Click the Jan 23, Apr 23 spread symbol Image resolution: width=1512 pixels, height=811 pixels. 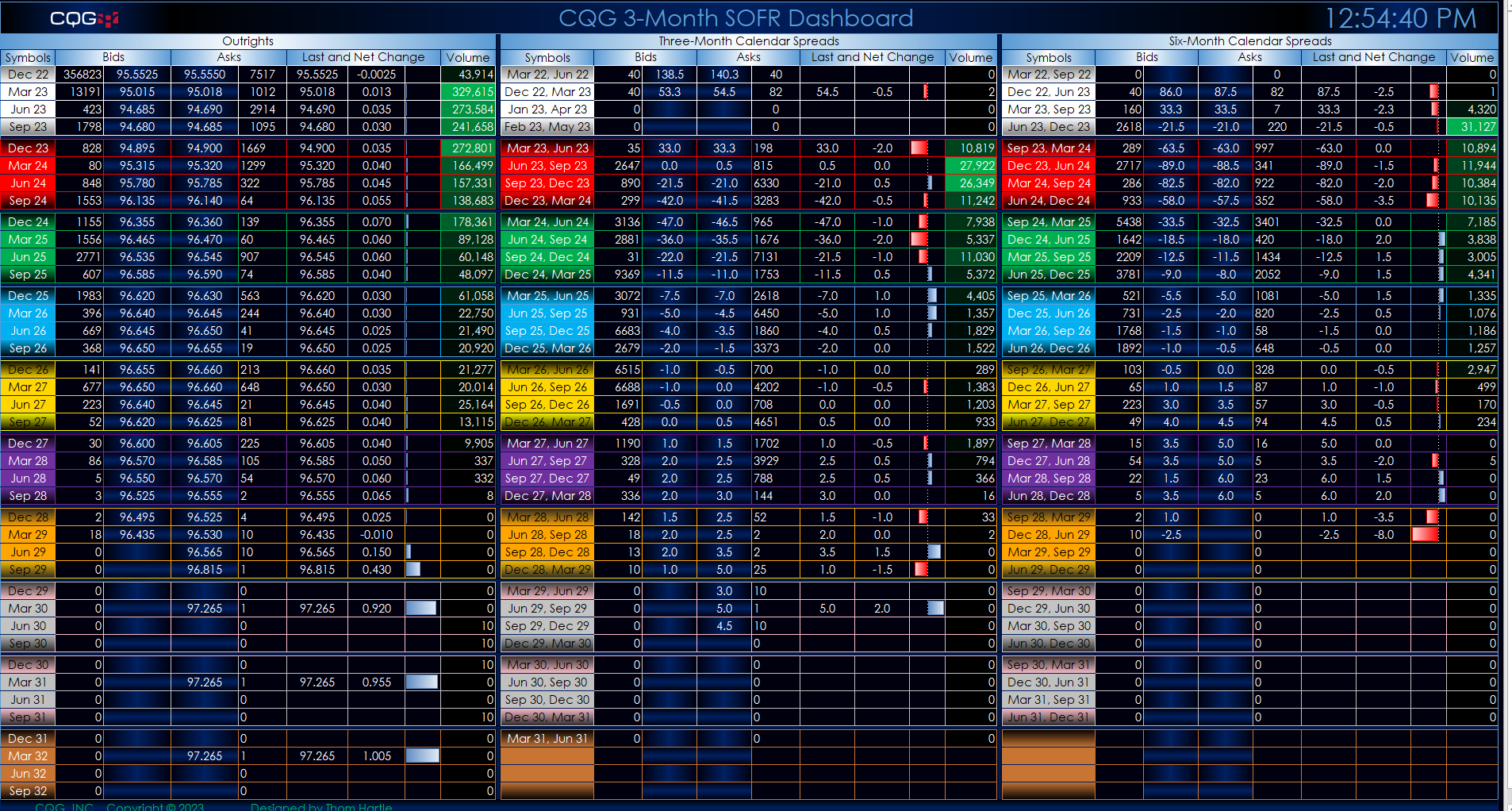click(547, 110)
